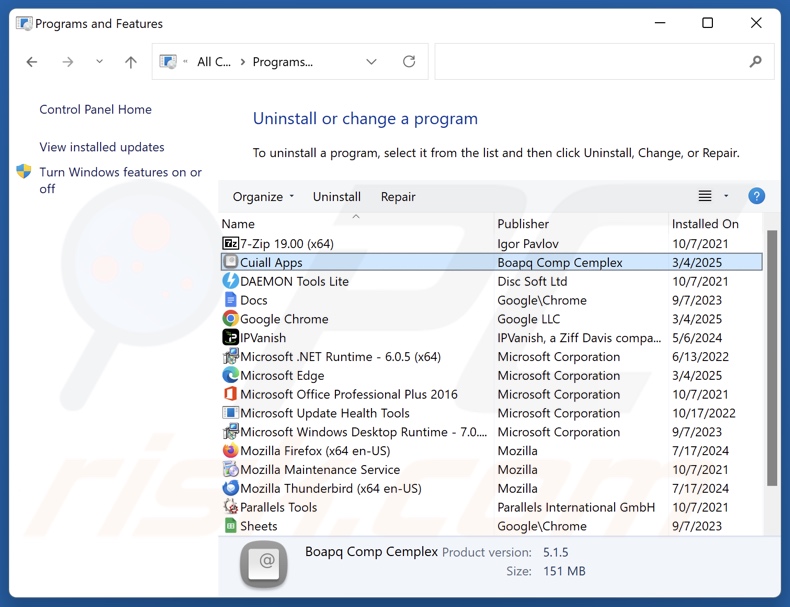Click the DAEMON Tools Lite lightning icon

coord(230,281)
